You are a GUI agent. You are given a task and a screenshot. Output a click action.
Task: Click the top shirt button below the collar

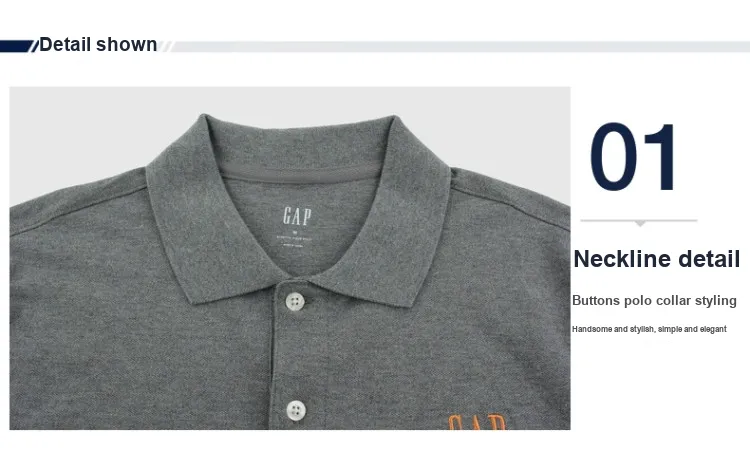[295, 301]
